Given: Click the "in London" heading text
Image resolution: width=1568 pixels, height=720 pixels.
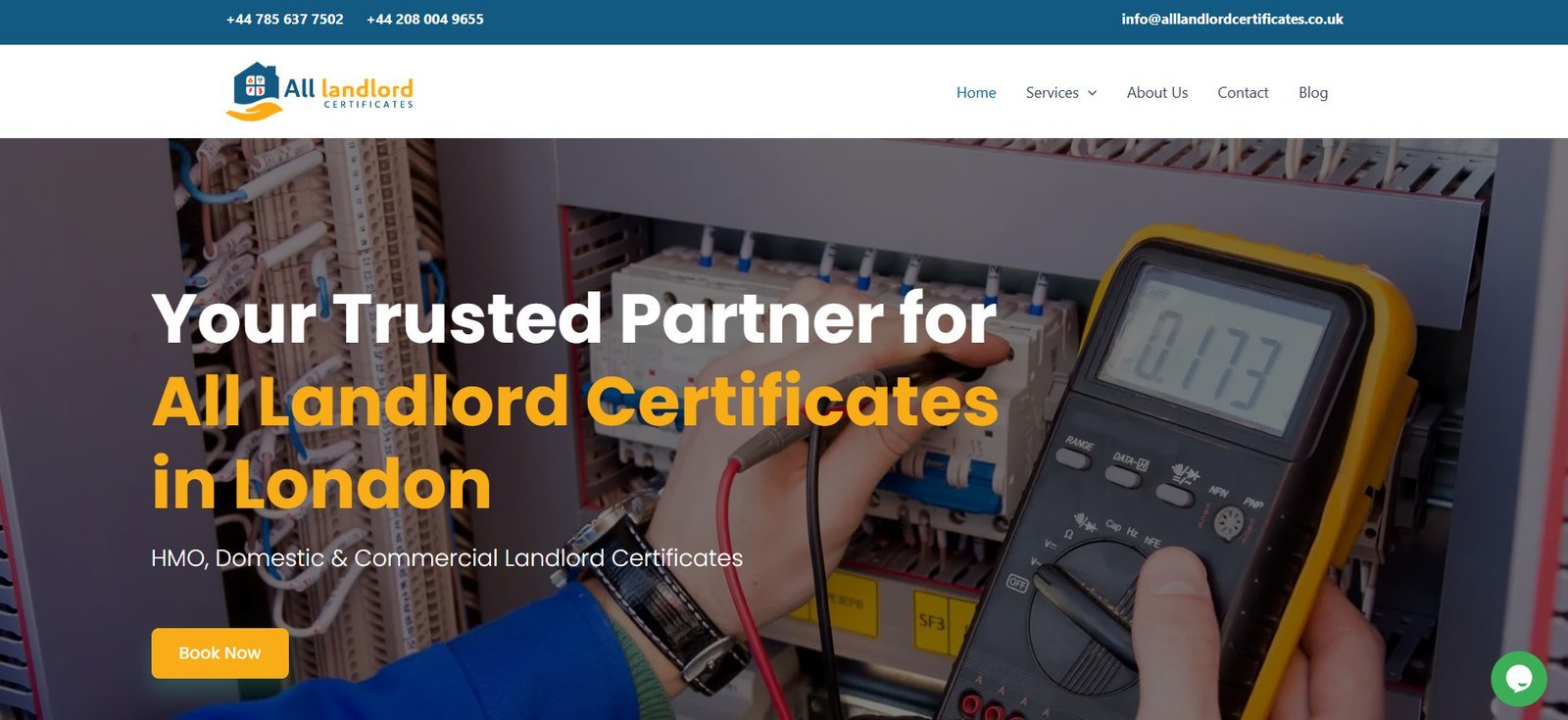Looking at the screenshot, I should (x=321, y=485).
